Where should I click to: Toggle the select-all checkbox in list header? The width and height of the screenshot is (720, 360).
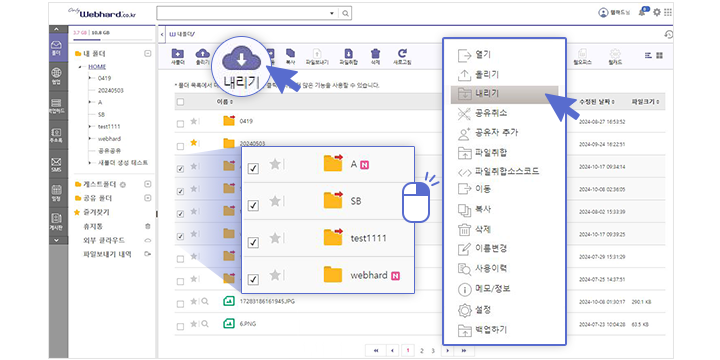(180, 102)
